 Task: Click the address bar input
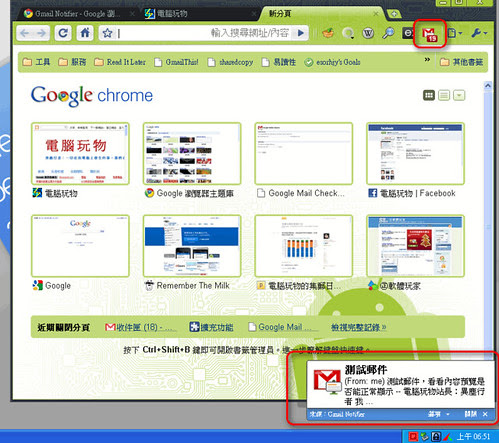pyautogui.click(x=203, y=33)
